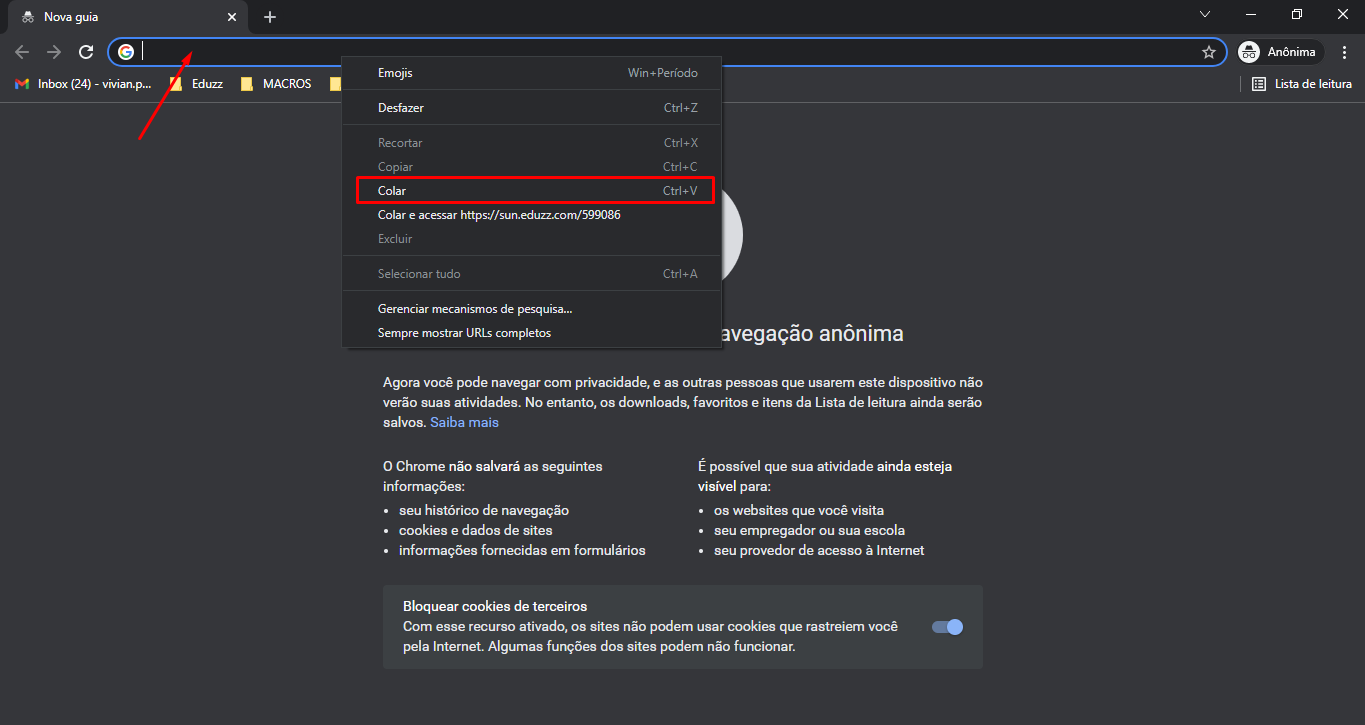Screen dimensions: 1365x725
Task: Open new tab with plus icon
Action: point(270,17)
